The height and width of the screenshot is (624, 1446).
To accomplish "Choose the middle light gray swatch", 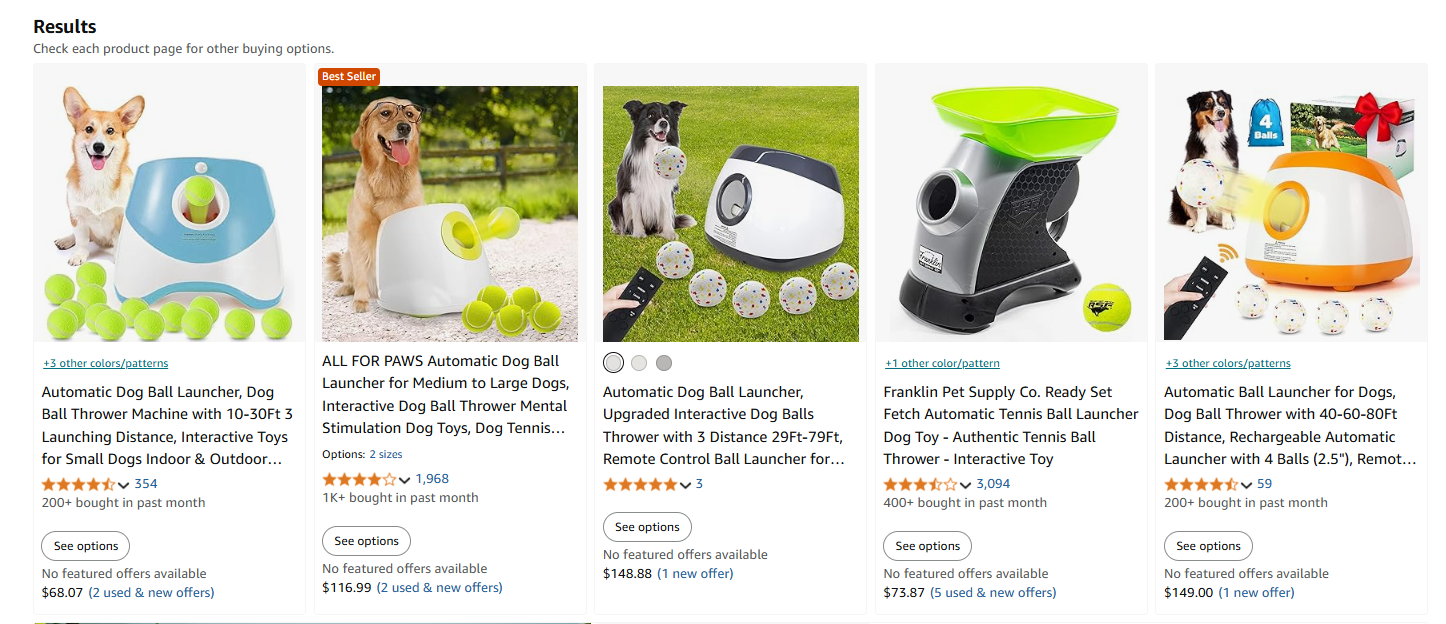I will tap(639, 363).
